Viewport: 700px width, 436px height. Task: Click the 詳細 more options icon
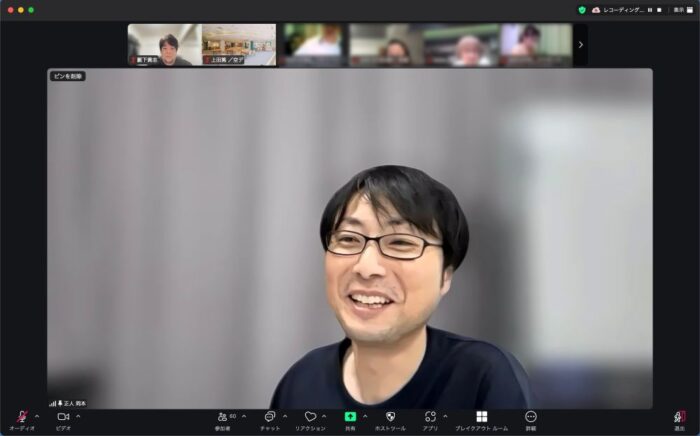(x=530, y=417)
